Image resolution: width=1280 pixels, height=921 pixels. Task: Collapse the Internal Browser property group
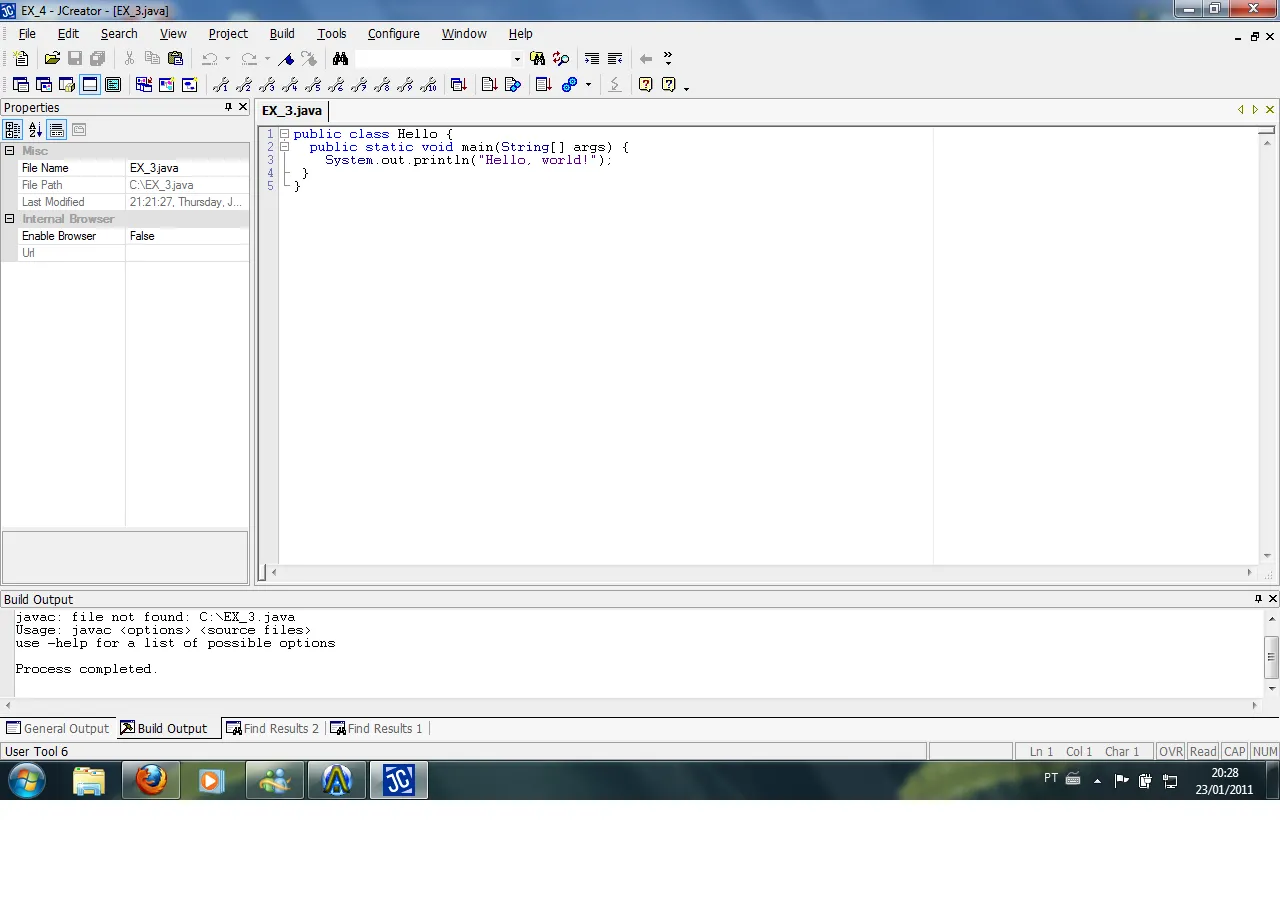click(x=10, y=219)
